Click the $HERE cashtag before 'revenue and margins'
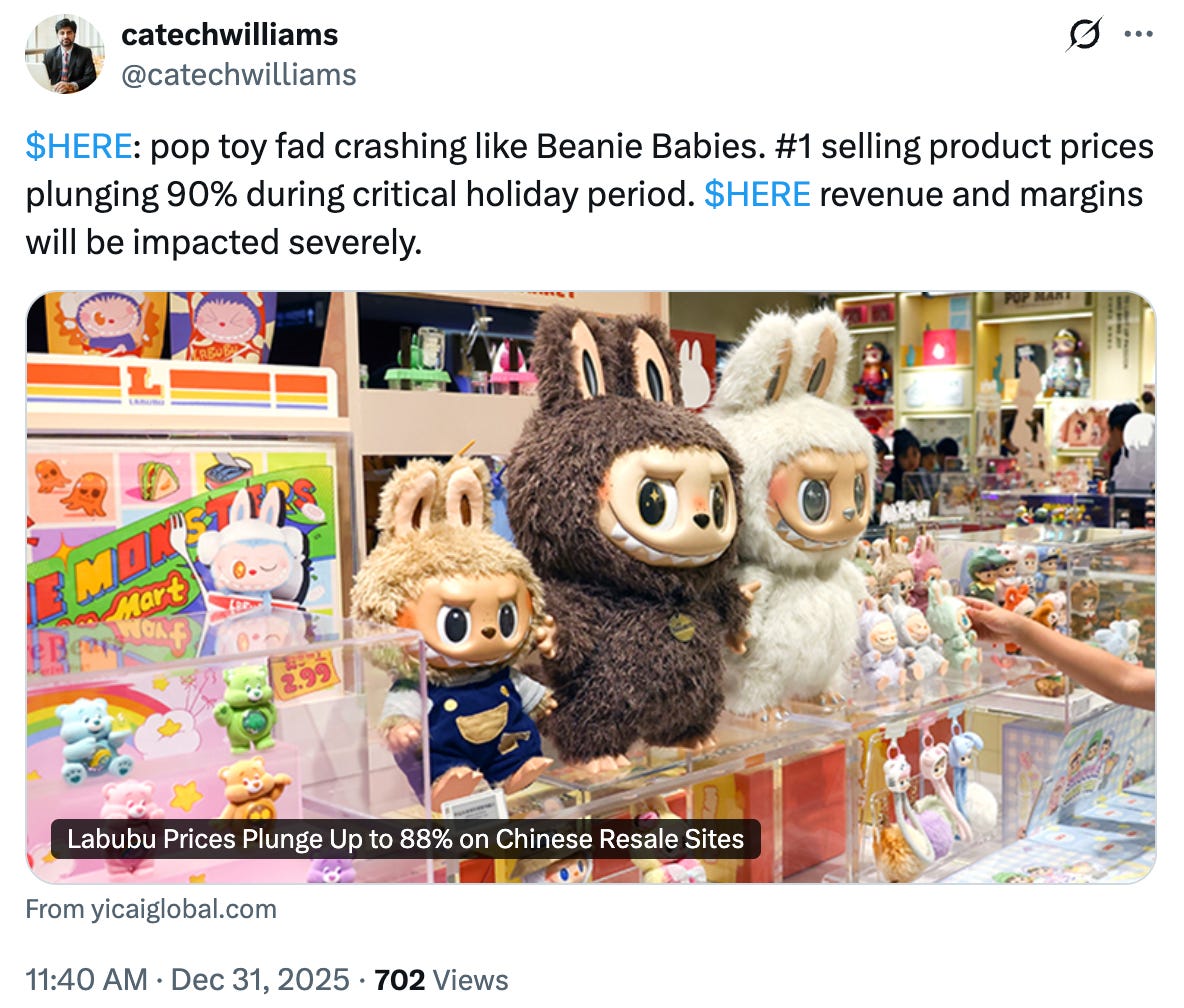This screenshot has width=1184, height=1008. 757,194
